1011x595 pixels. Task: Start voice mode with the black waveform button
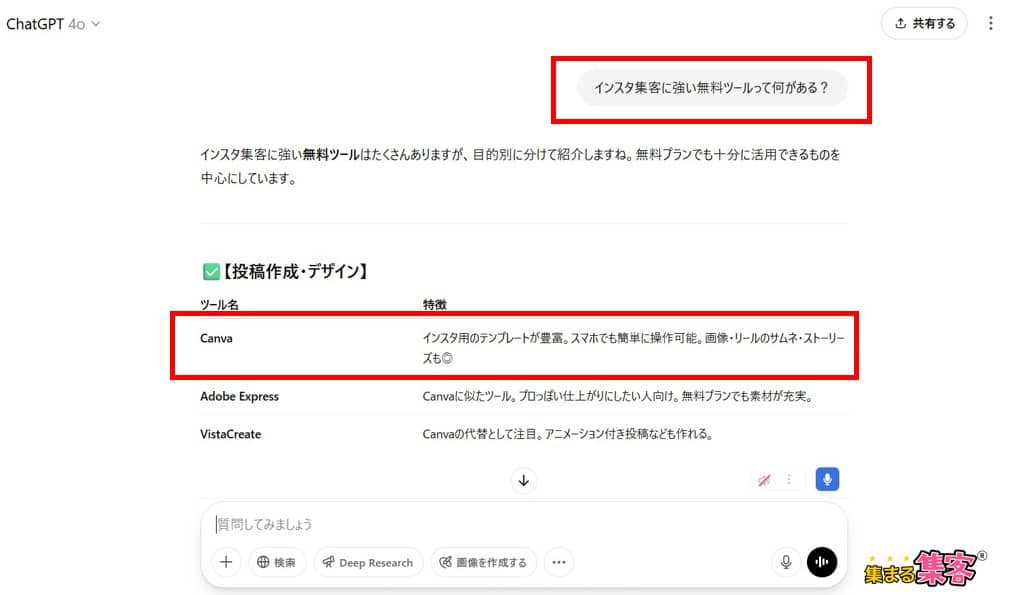[x=821, y=562]
